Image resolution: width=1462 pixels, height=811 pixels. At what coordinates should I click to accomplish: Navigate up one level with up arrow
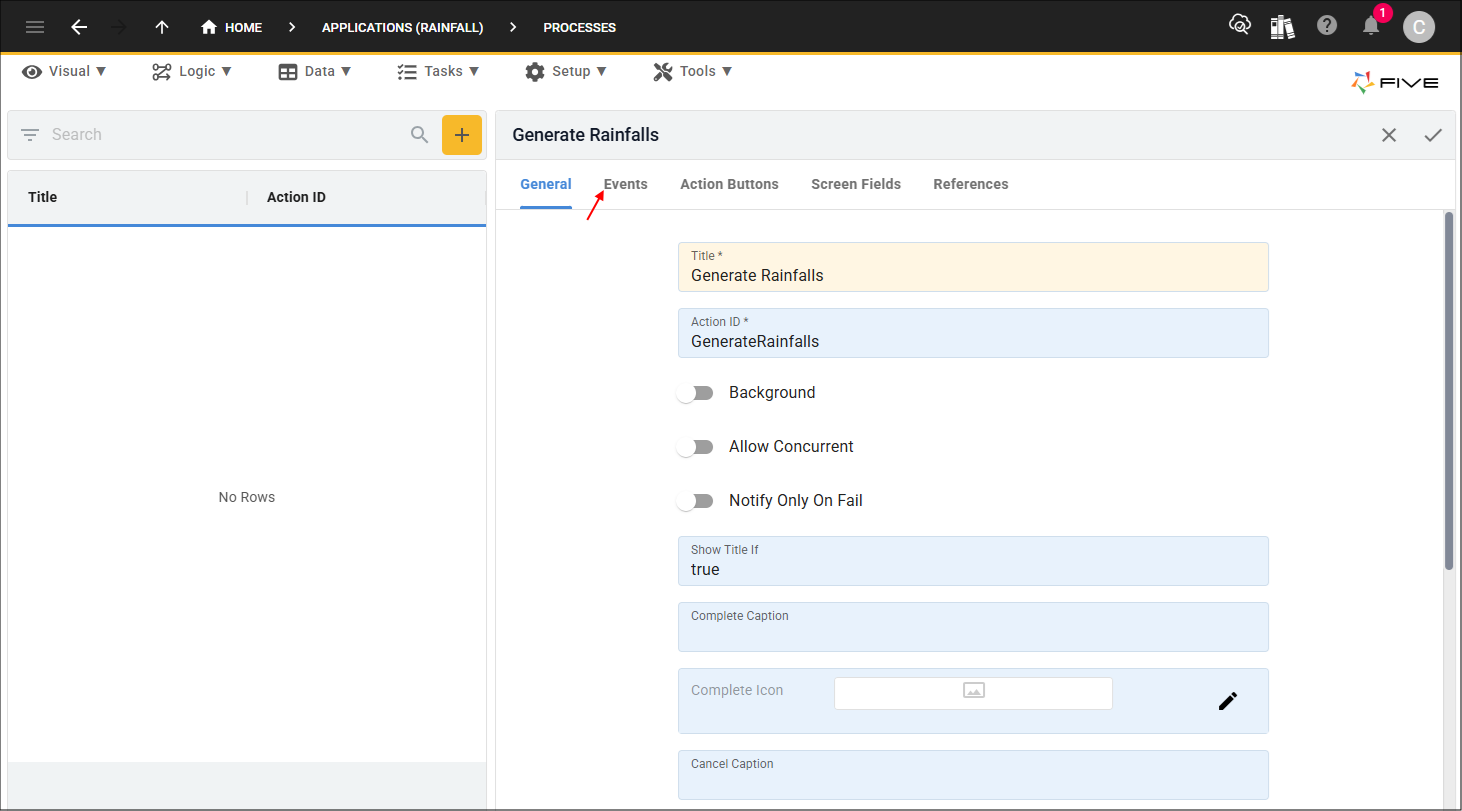point(162,27)
